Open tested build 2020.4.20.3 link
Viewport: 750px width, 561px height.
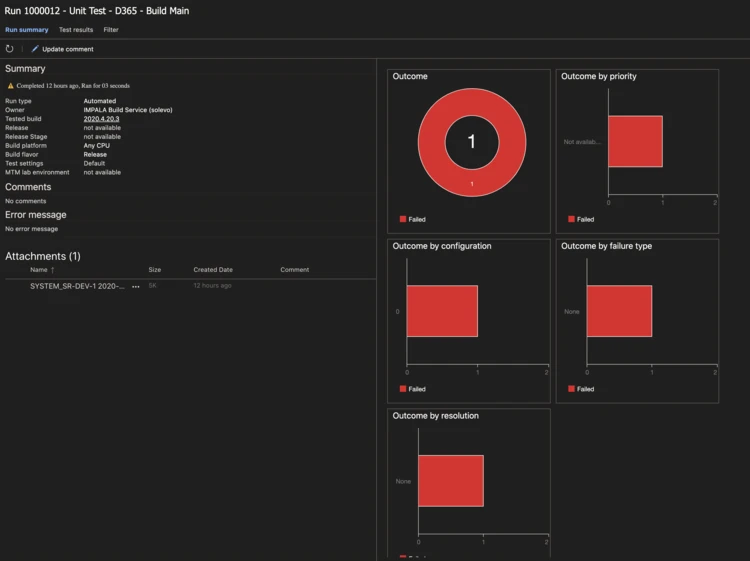click(x=101, y=119)
